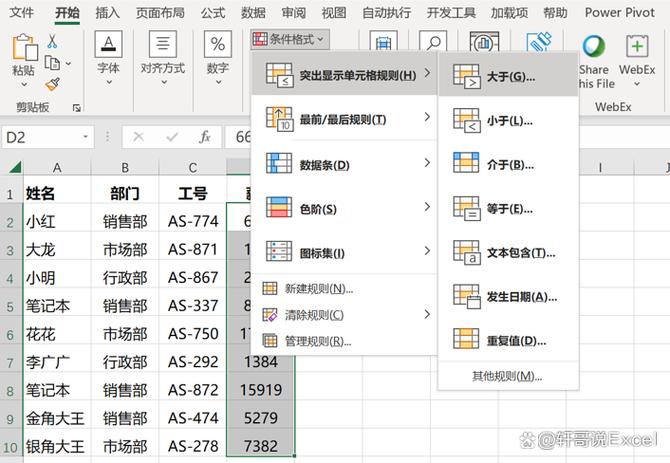Click the clipboard group dialog launcher
670x463 pixels.
(x=76, y=108)
